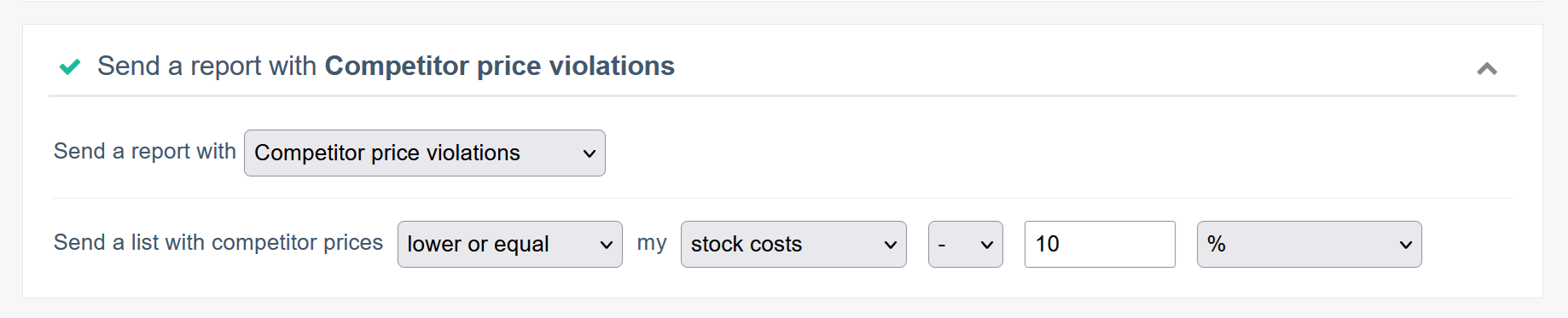Collapse the report section with chevron

pyautogui.click(x=1487, y=68)
